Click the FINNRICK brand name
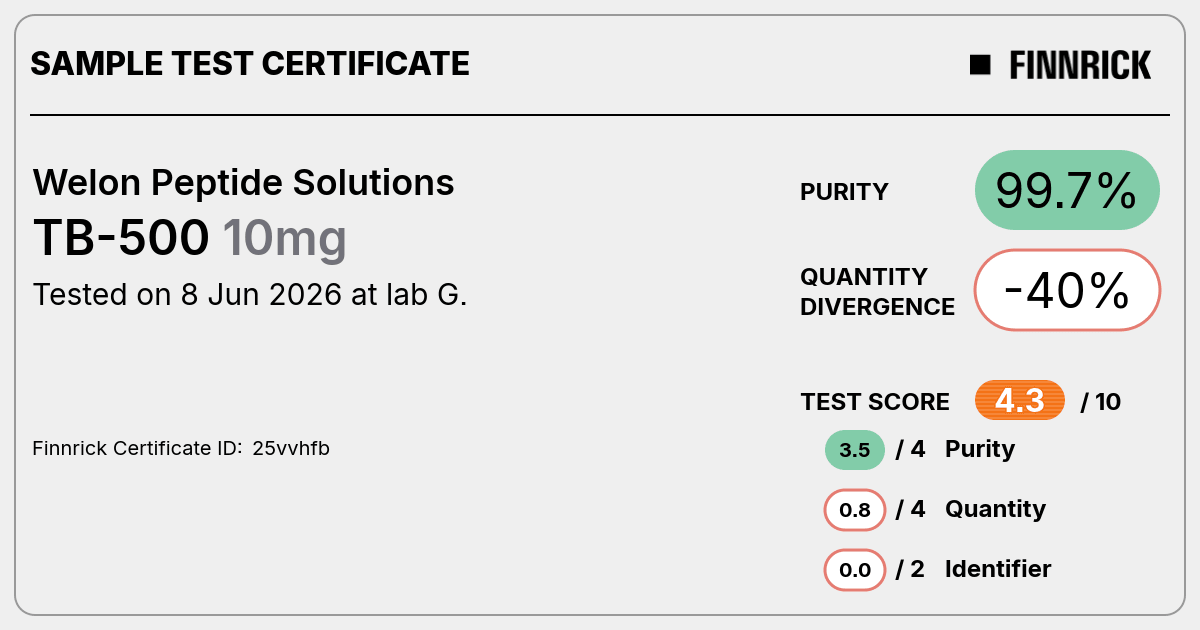This screenshot has height=630, width=1200. tap(1080, 65)
